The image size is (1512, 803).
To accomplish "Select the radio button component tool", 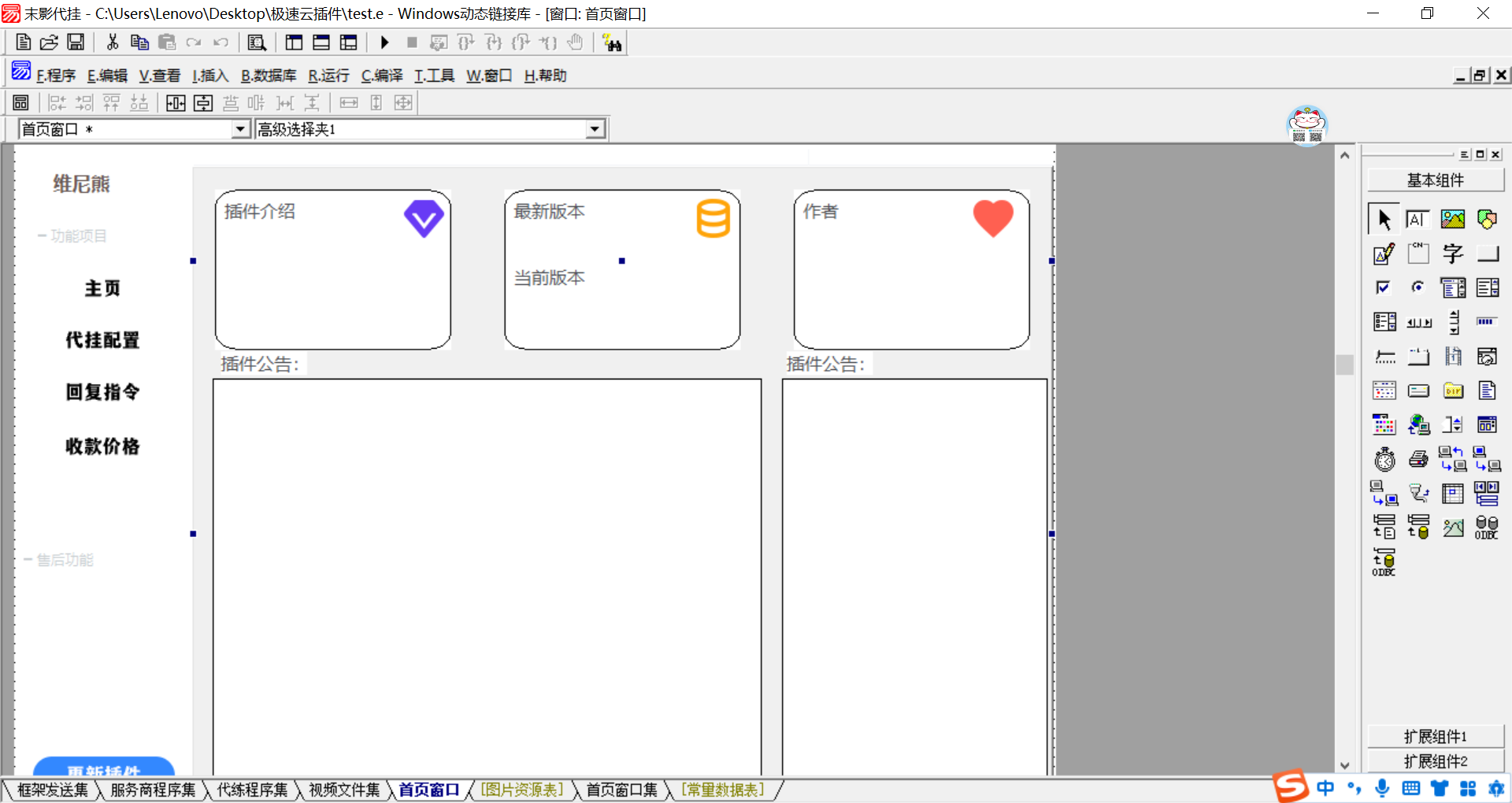I will (x=1418, y=288).
